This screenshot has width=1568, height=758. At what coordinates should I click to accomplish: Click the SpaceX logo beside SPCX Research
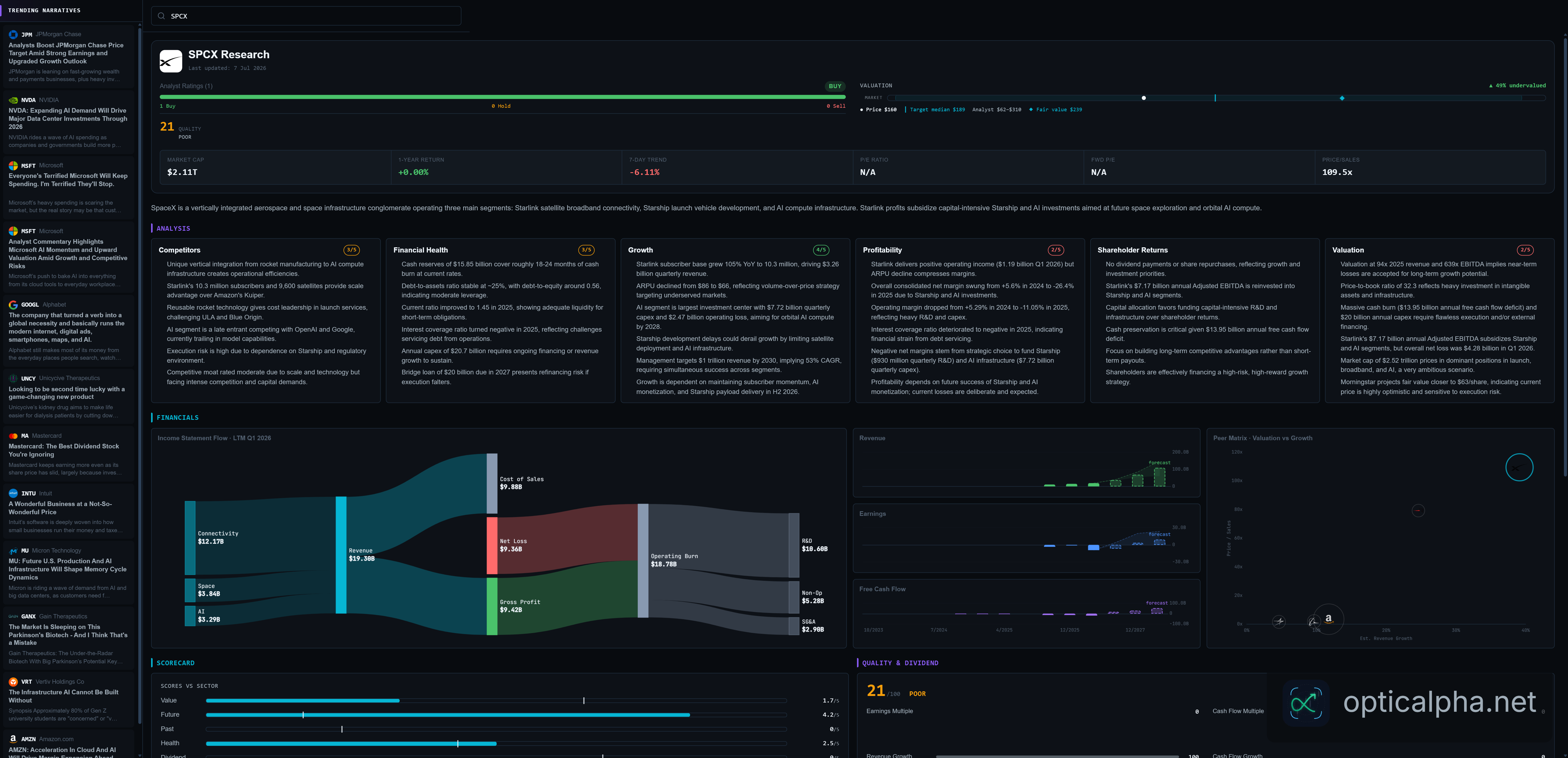(x=171, y=61)
